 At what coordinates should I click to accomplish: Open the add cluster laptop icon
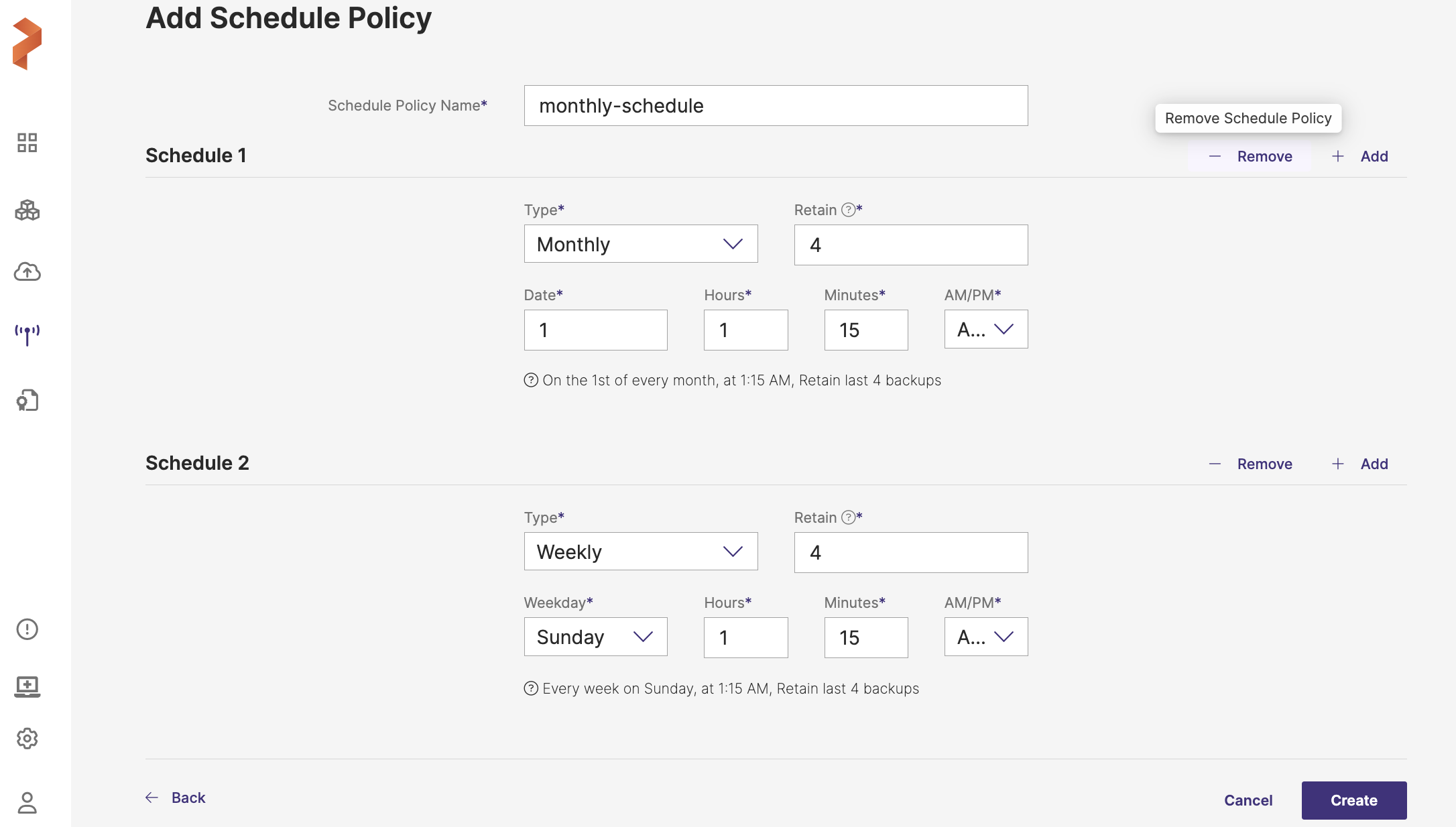pos(27,686)
